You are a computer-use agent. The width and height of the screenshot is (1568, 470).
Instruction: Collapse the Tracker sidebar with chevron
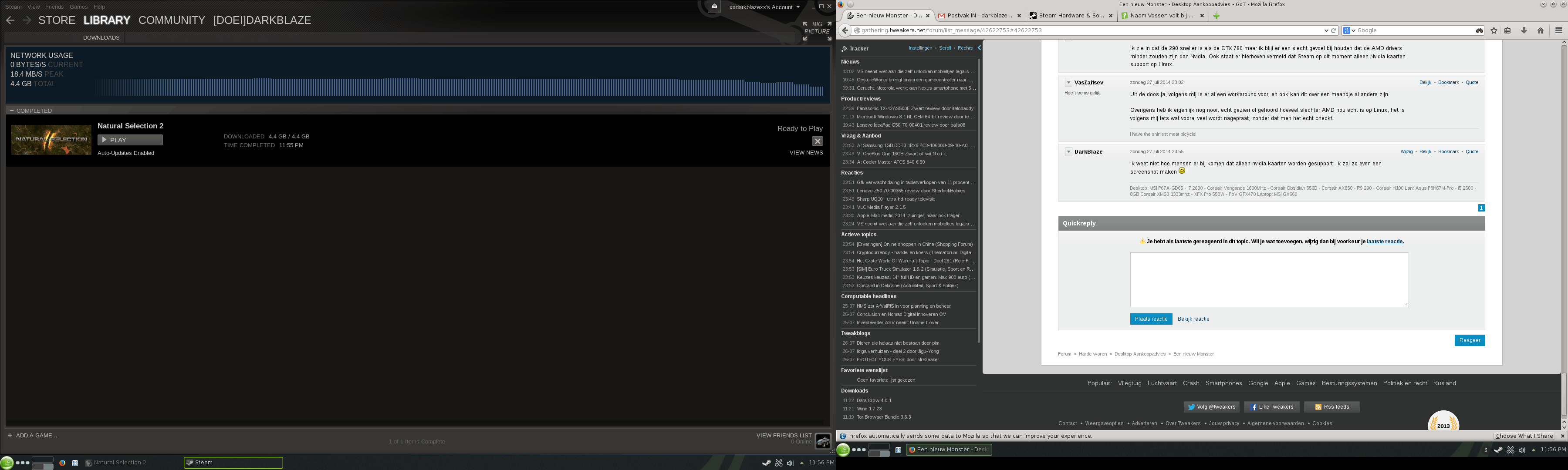tap(980, 48)
